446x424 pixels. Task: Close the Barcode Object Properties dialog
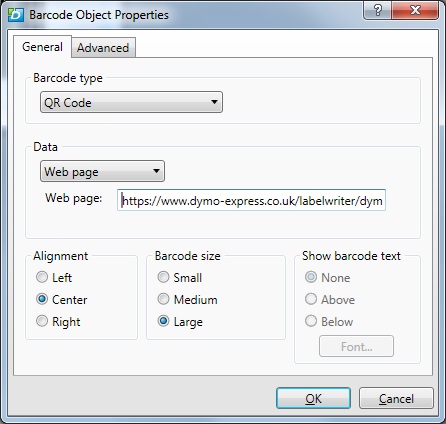[x=415, y=10]
